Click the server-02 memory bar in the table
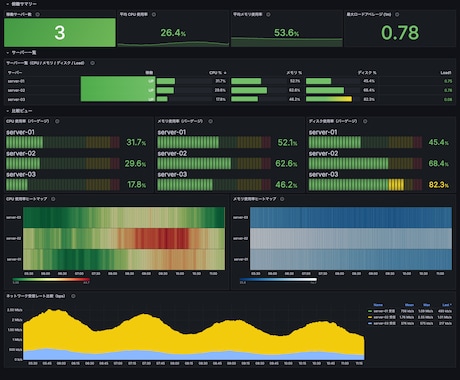This screenshot has height=380, width=460. pyautogui.click(x=249, y=90)
